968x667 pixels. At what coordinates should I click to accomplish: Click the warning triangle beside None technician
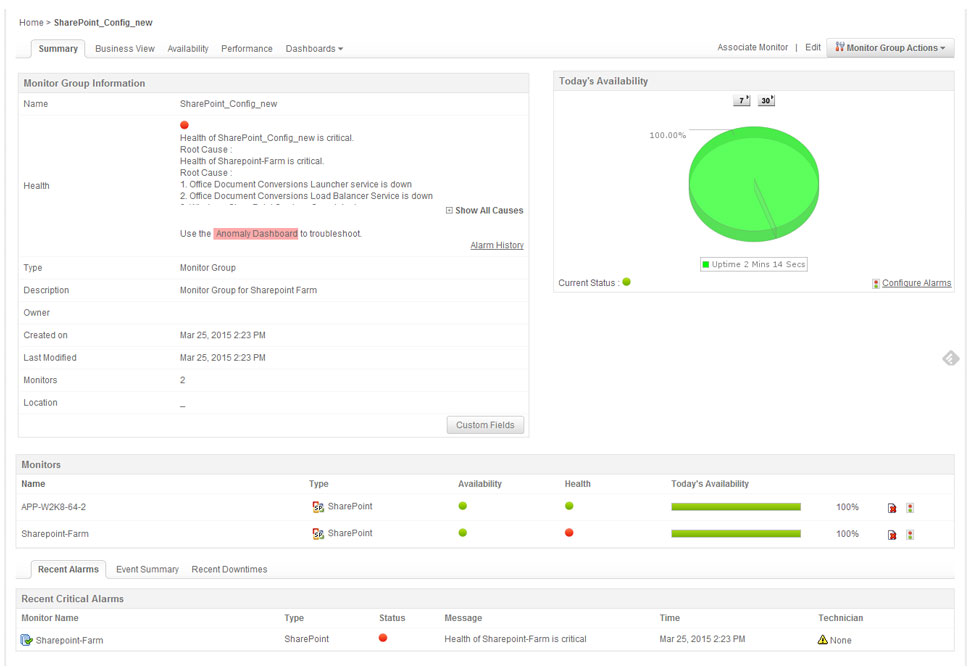click(823, 639)
